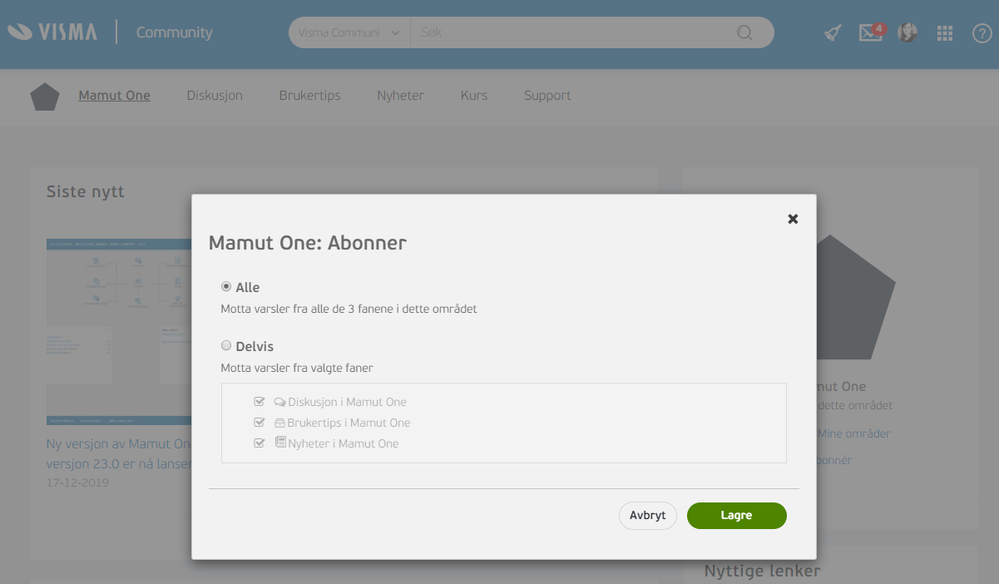Screen dimensions: 999x584
Task: Click the help question mark icon
Action: [982, 33]
